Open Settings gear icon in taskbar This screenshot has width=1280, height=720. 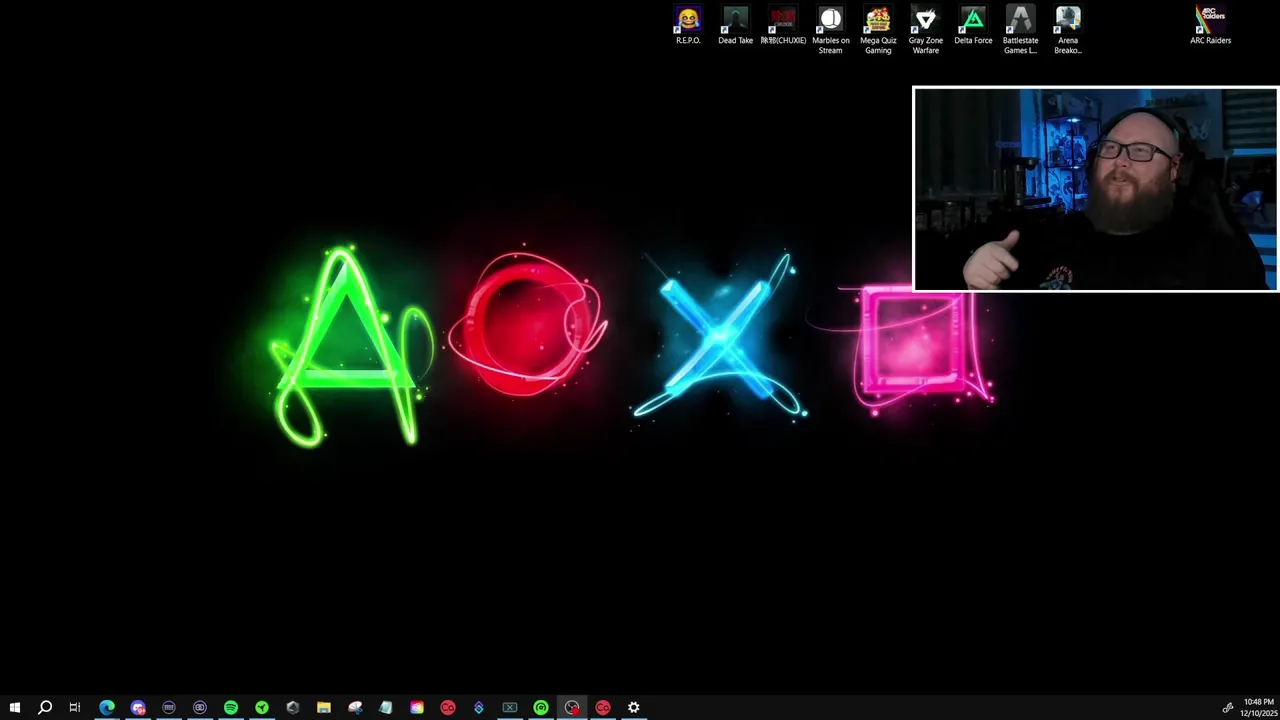click(634, 707)
